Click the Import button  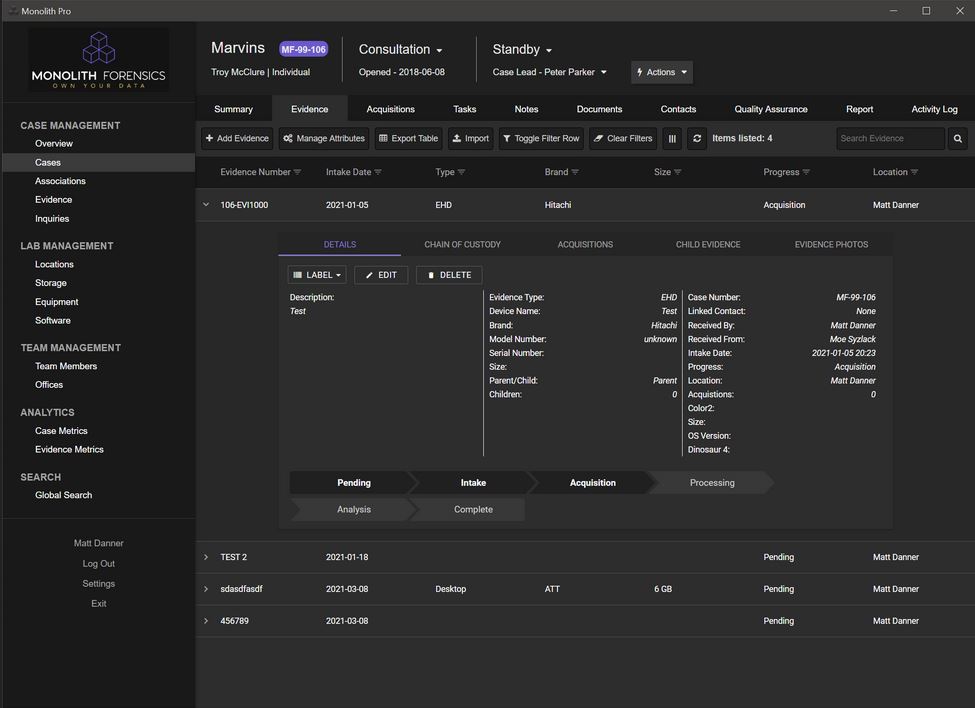tap(471, 139)
